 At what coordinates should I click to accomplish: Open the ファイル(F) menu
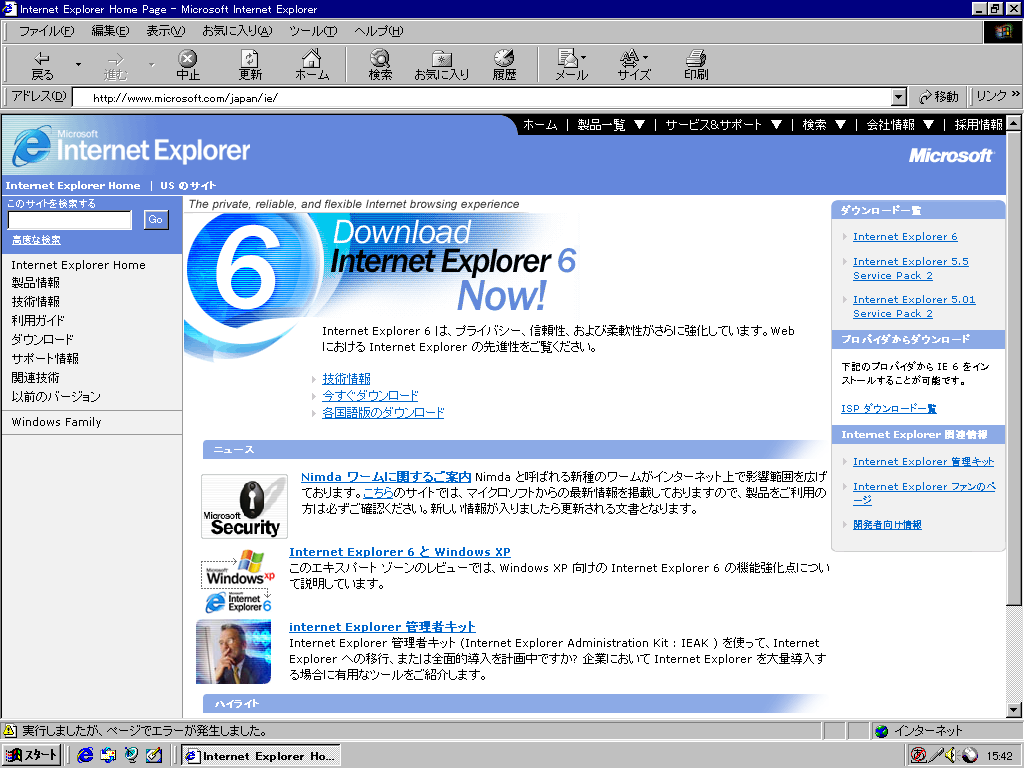click(x=46, y=31)
